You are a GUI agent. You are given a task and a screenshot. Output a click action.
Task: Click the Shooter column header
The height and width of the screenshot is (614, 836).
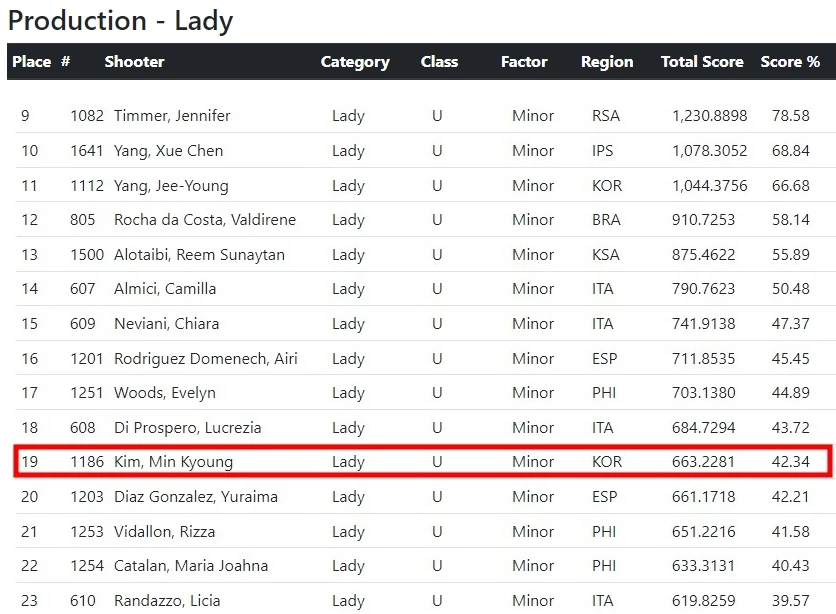click(x=134, y=62)
